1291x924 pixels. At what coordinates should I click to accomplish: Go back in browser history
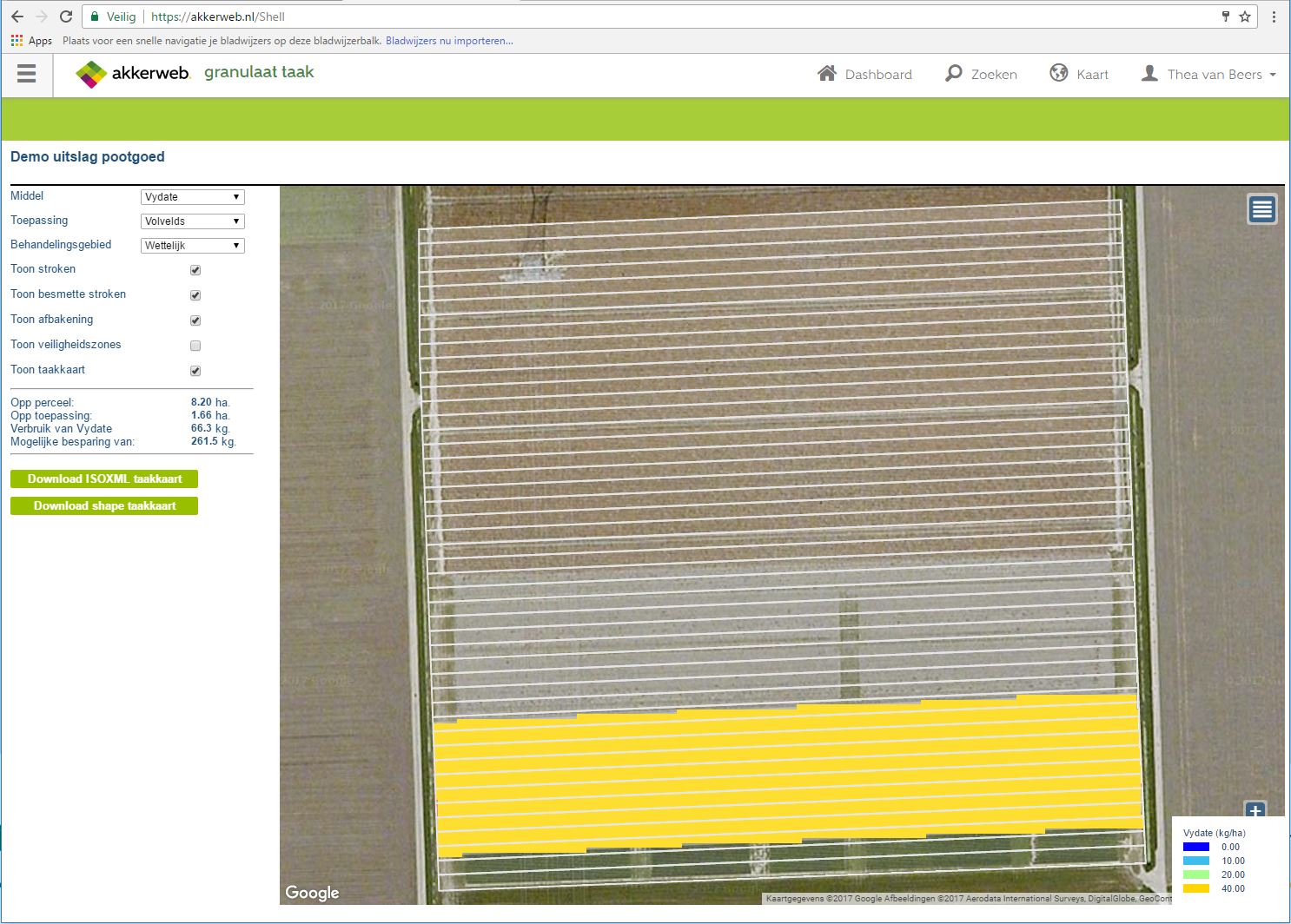17,16
